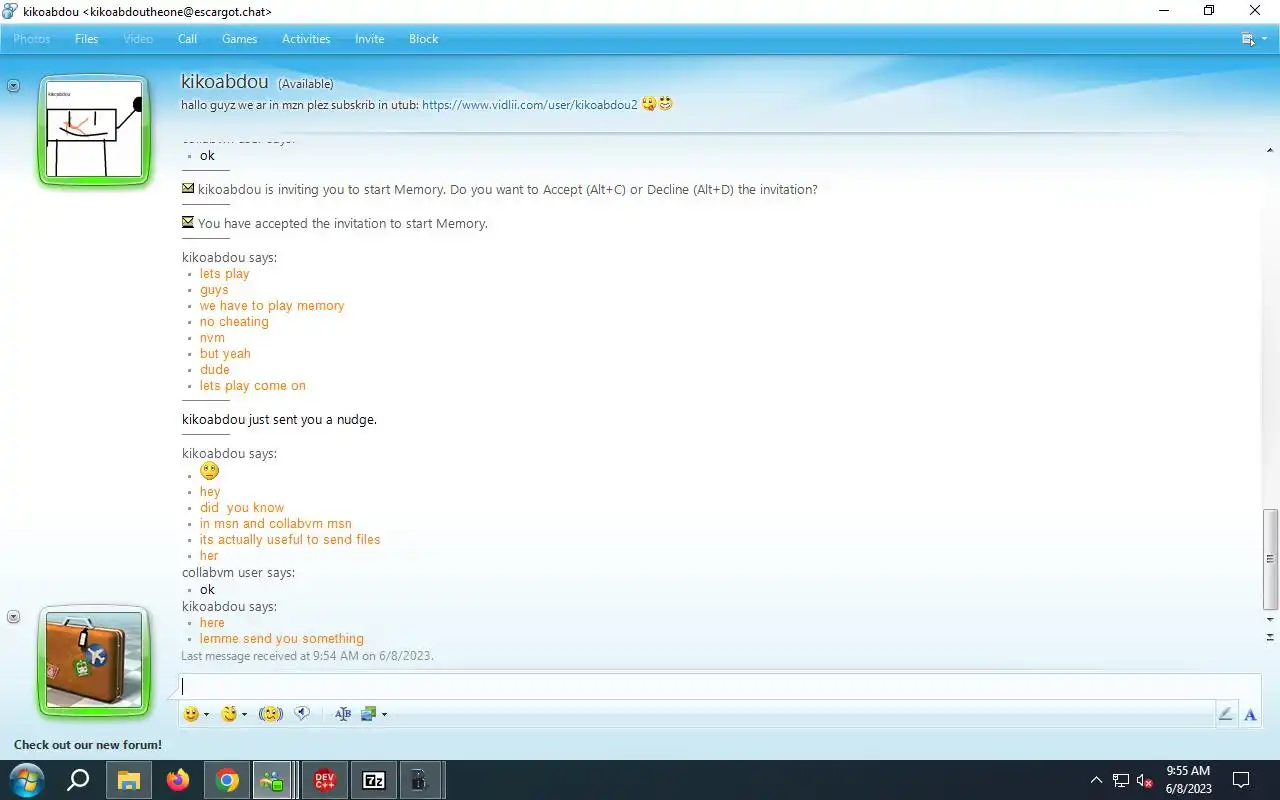Screen dimensions: 1280x800
Task: Click message 'no cheating'
Action: (234, 321)
